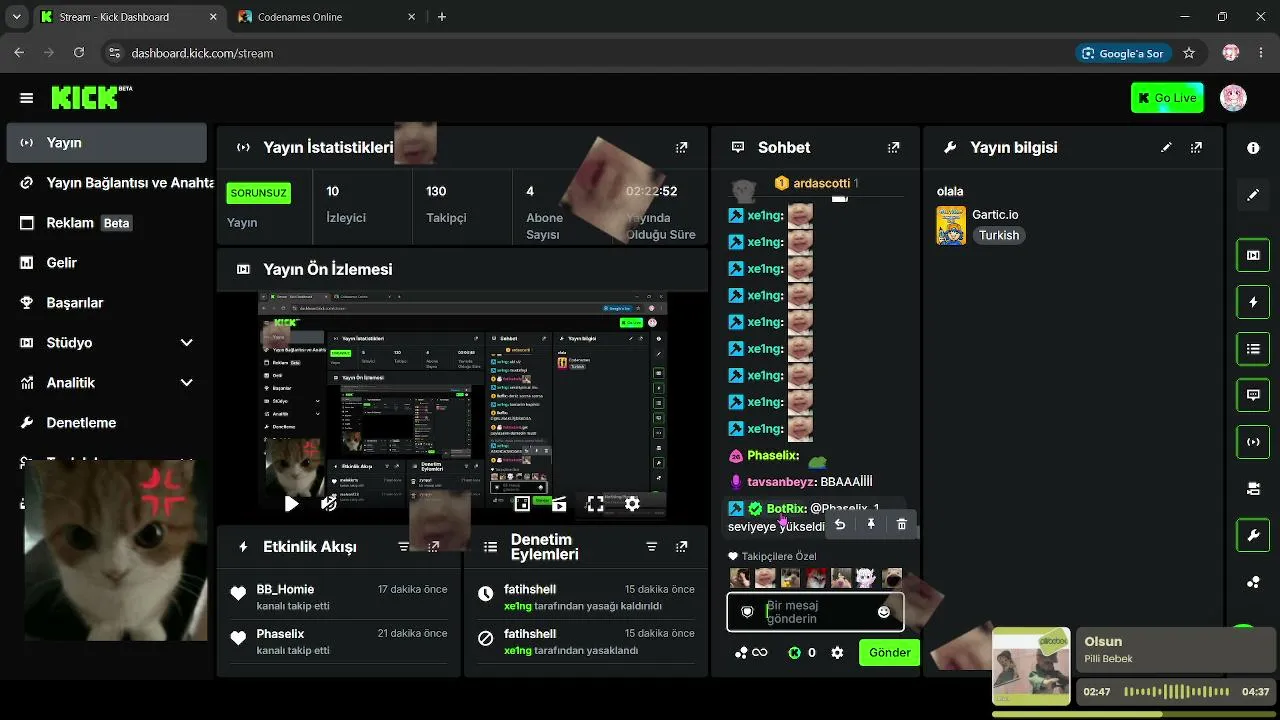Expand the Analitik sidebar section
Image resolution: width=1280 pixels, height=720 pixels.
click(x=106, y=382)
